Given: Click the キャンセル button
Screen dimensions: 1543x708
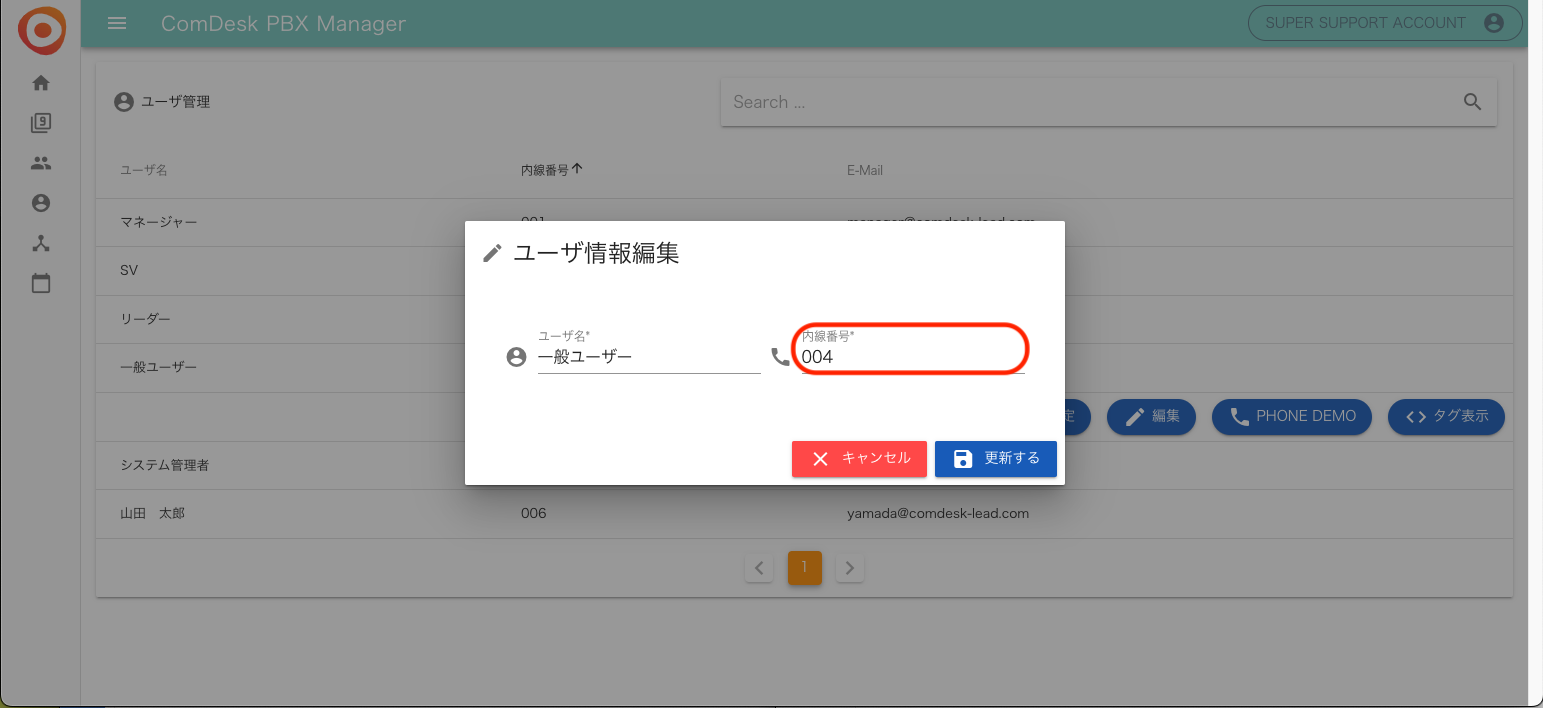Looking at the screenshot, I should click(x=859, y=459).
